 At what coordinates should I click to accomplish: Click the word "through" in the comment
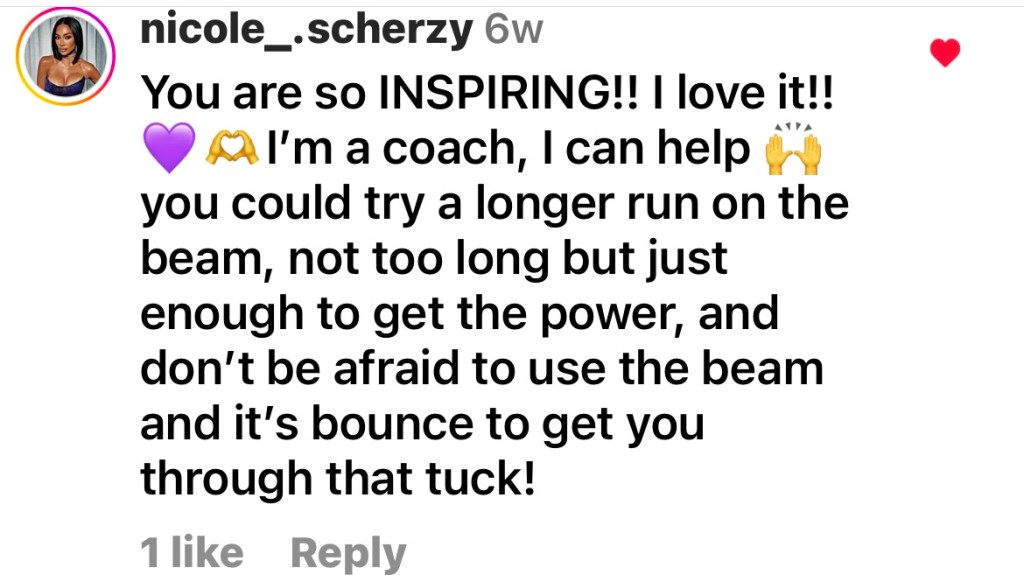click(x=229, y=479)
